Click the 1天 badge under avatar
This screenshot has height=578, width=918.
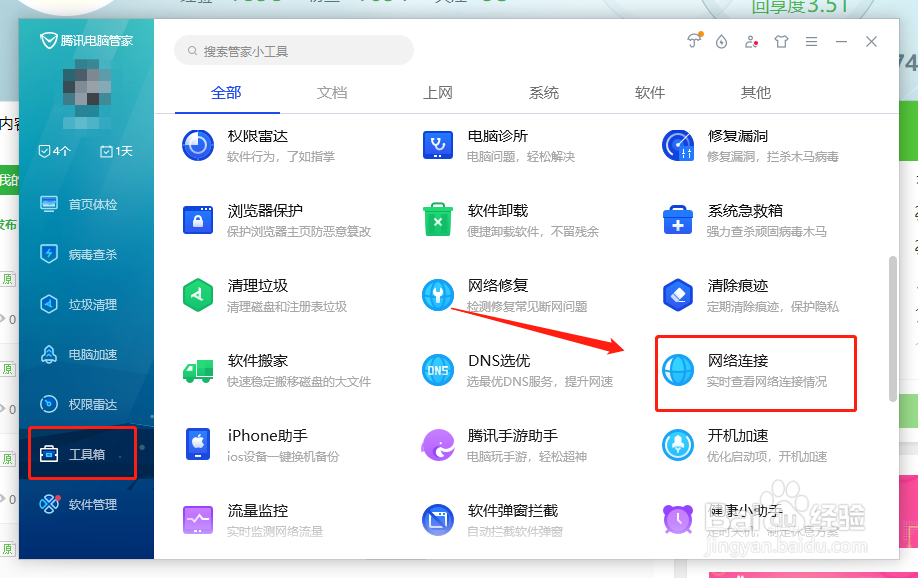tap(116, 151)
